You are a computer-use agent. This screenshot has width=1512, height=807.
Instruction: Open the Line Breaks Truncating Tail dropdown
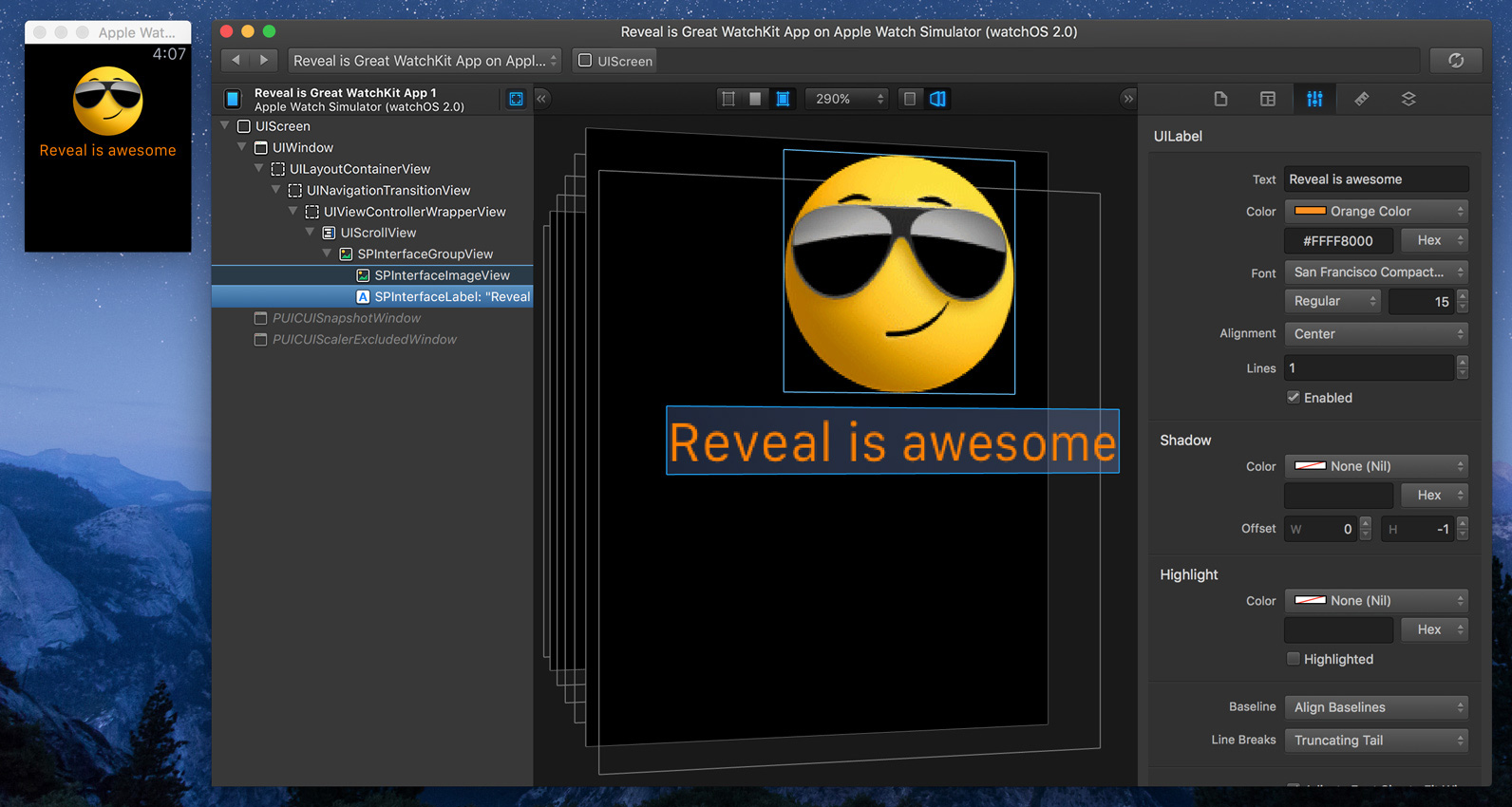pyautogui.click(x=1376, y=741)
